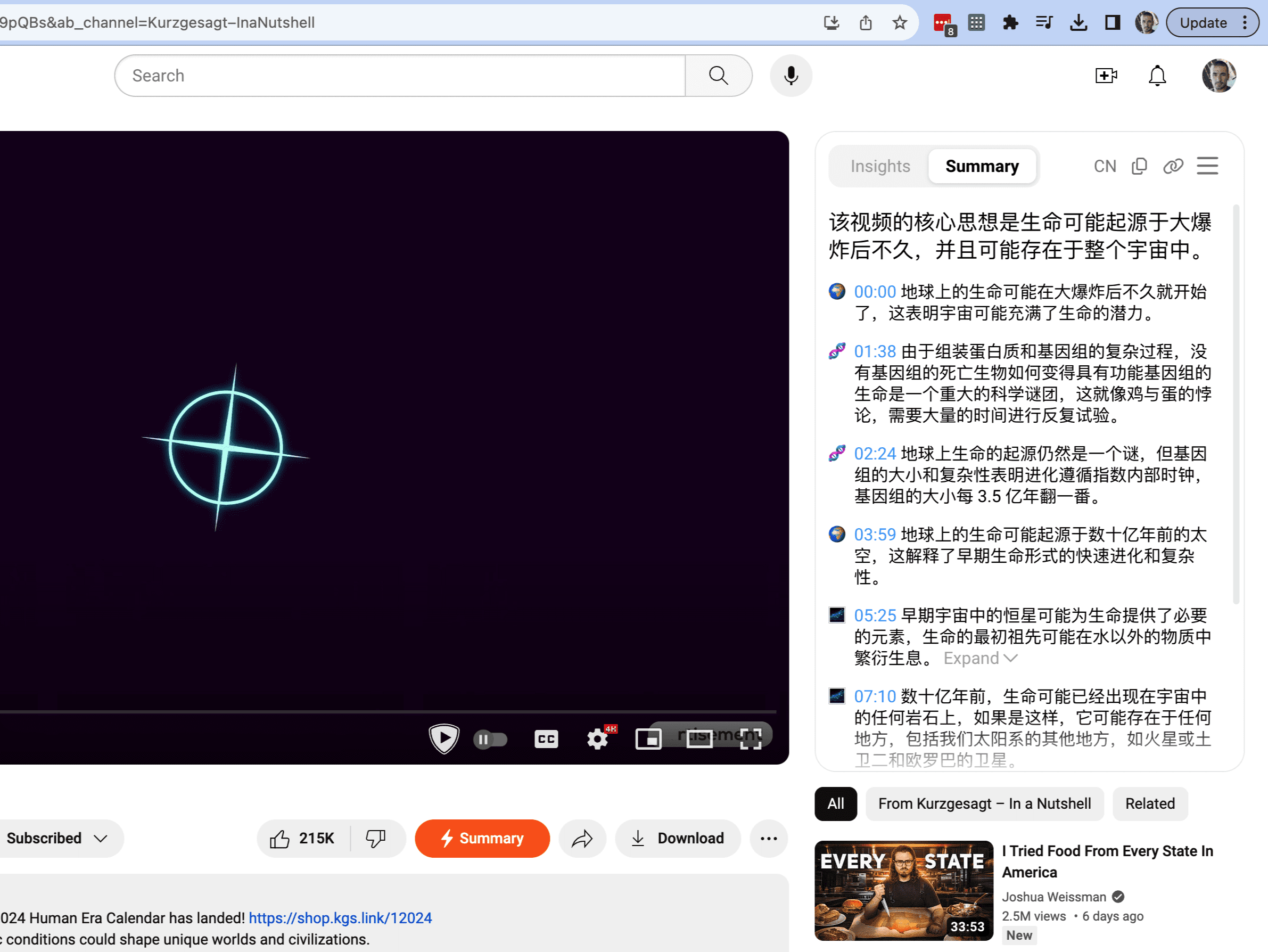Toggle the closed captions CC button
1268x952 pixels.
547,738
